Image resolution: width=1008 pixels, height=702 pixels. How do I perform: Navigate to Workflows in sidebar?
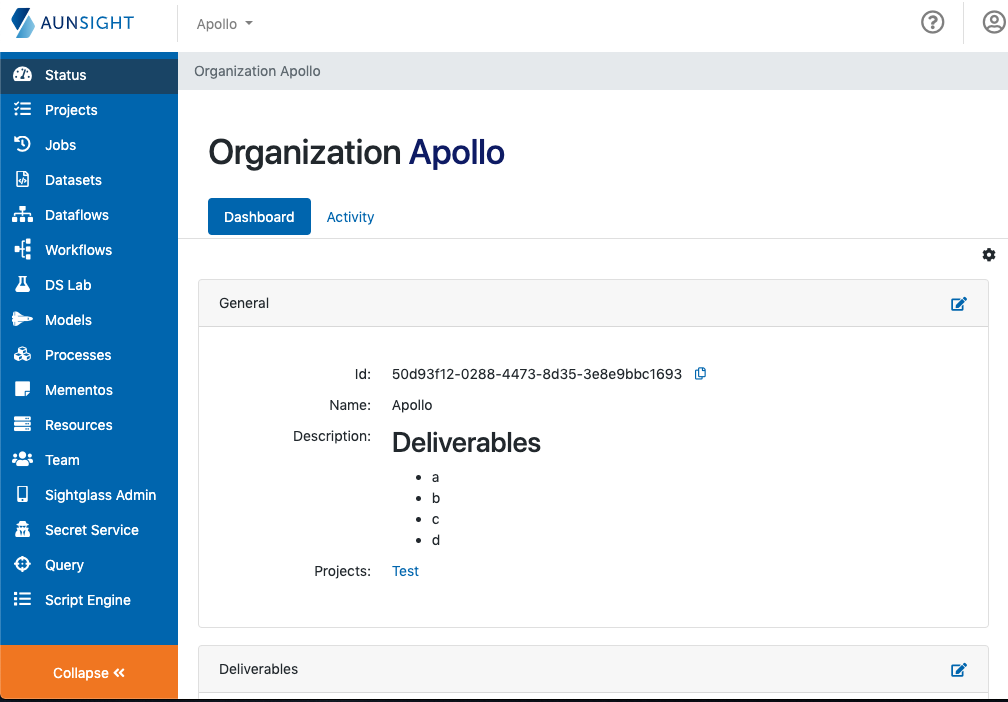(78, 250)
